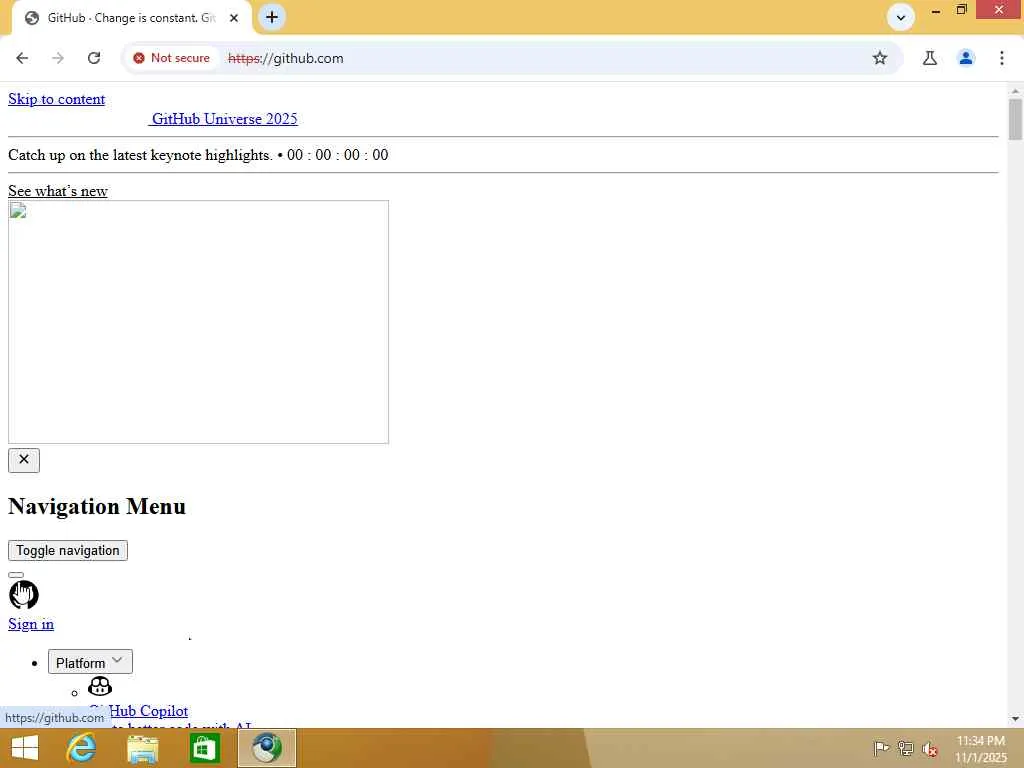1024x768 pixels.
Task: Click the muted volume tray icon
Action: pyautogui.click(x=930, y=748)
